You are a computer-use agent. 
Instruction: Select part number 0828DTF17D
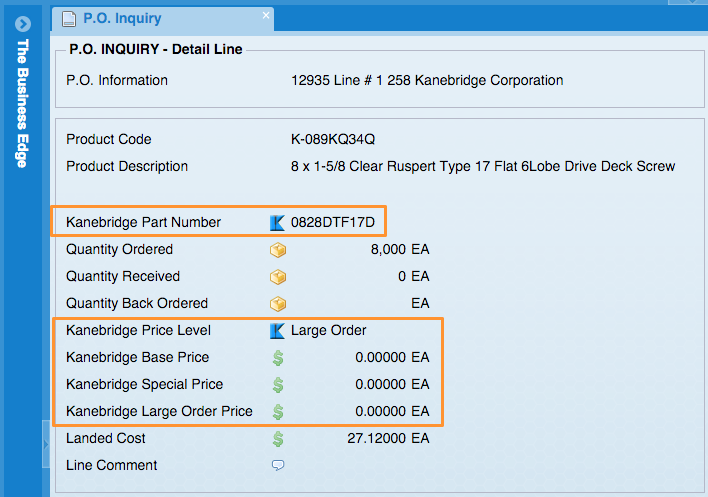(x=333, y=222)
